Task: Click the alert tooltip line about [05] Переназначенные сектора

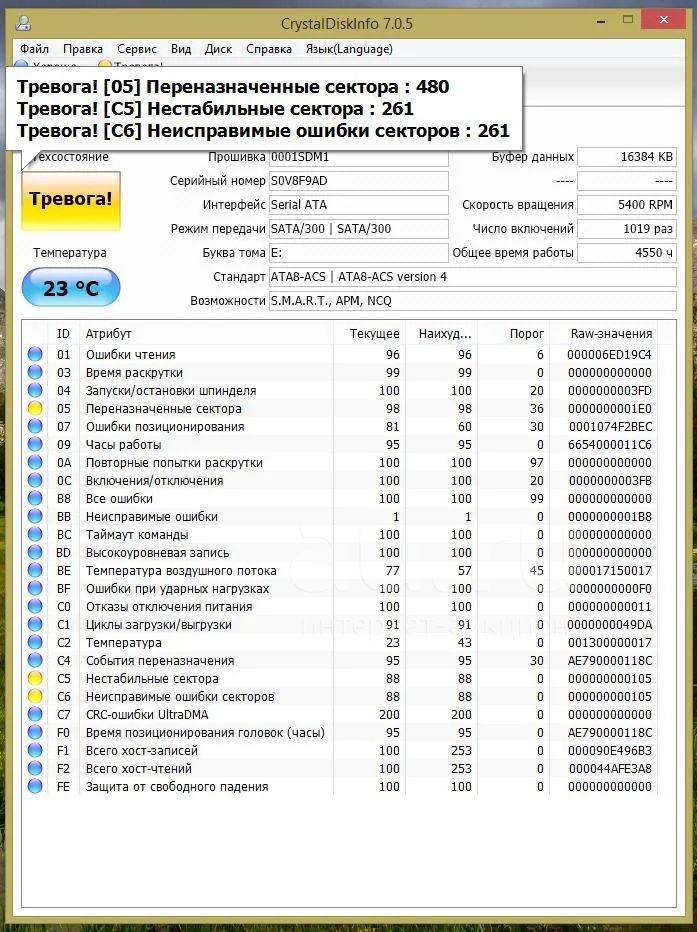Action: pyautogui.click(x=233, y=87)
